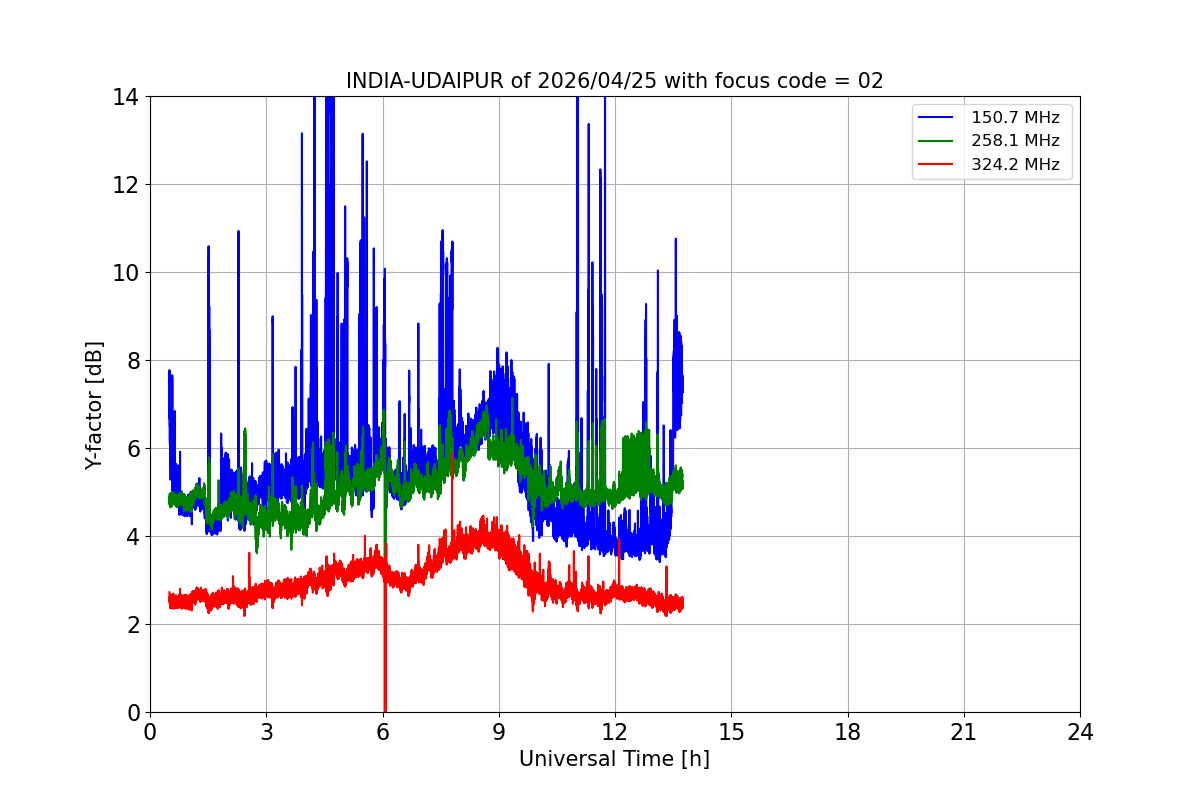Click x-axis tick label 21
This screenshot has height=800, width=1200.
point(964,732)
